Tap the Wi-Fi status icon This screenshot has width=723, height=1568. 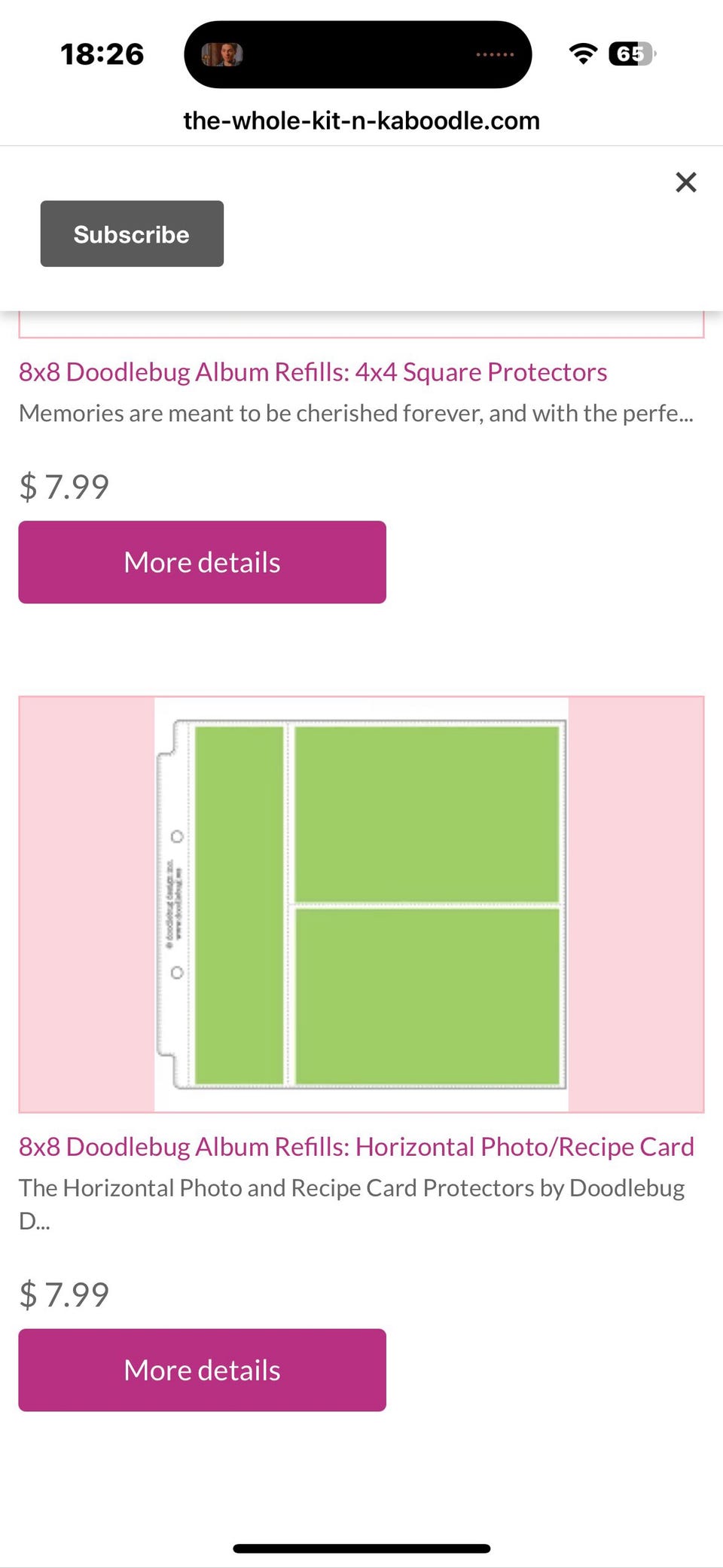point(583,53)
